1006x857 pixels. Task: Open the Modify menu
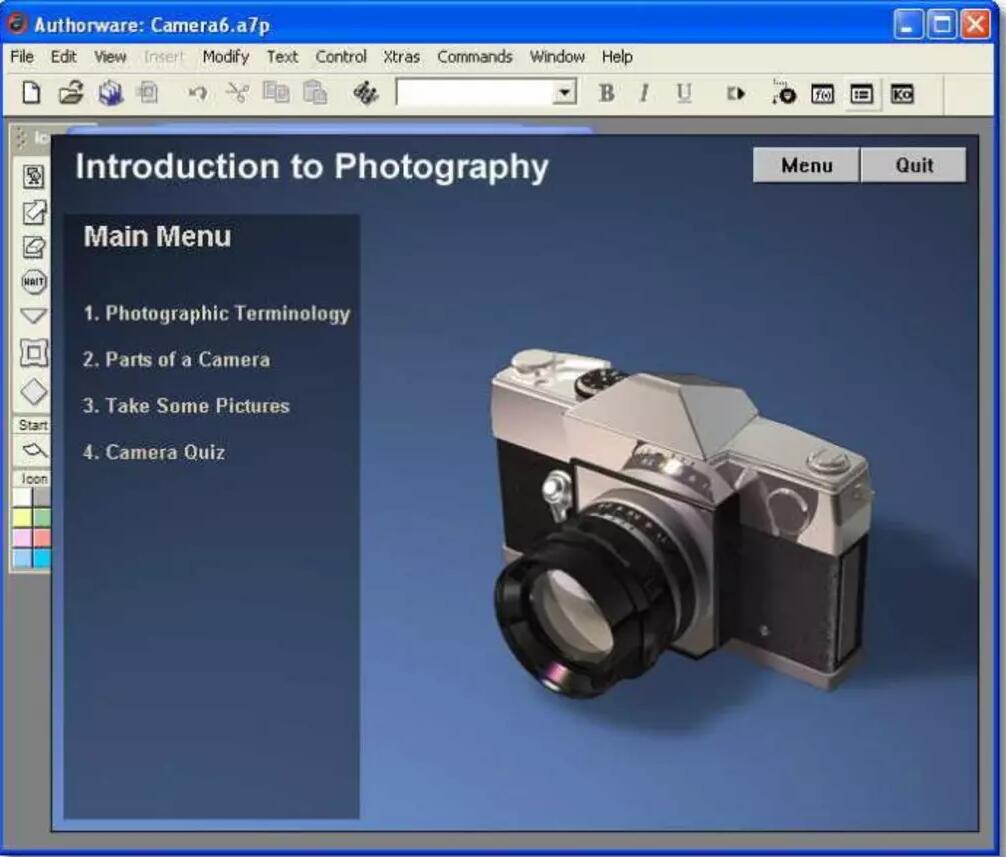pos(225,57)
